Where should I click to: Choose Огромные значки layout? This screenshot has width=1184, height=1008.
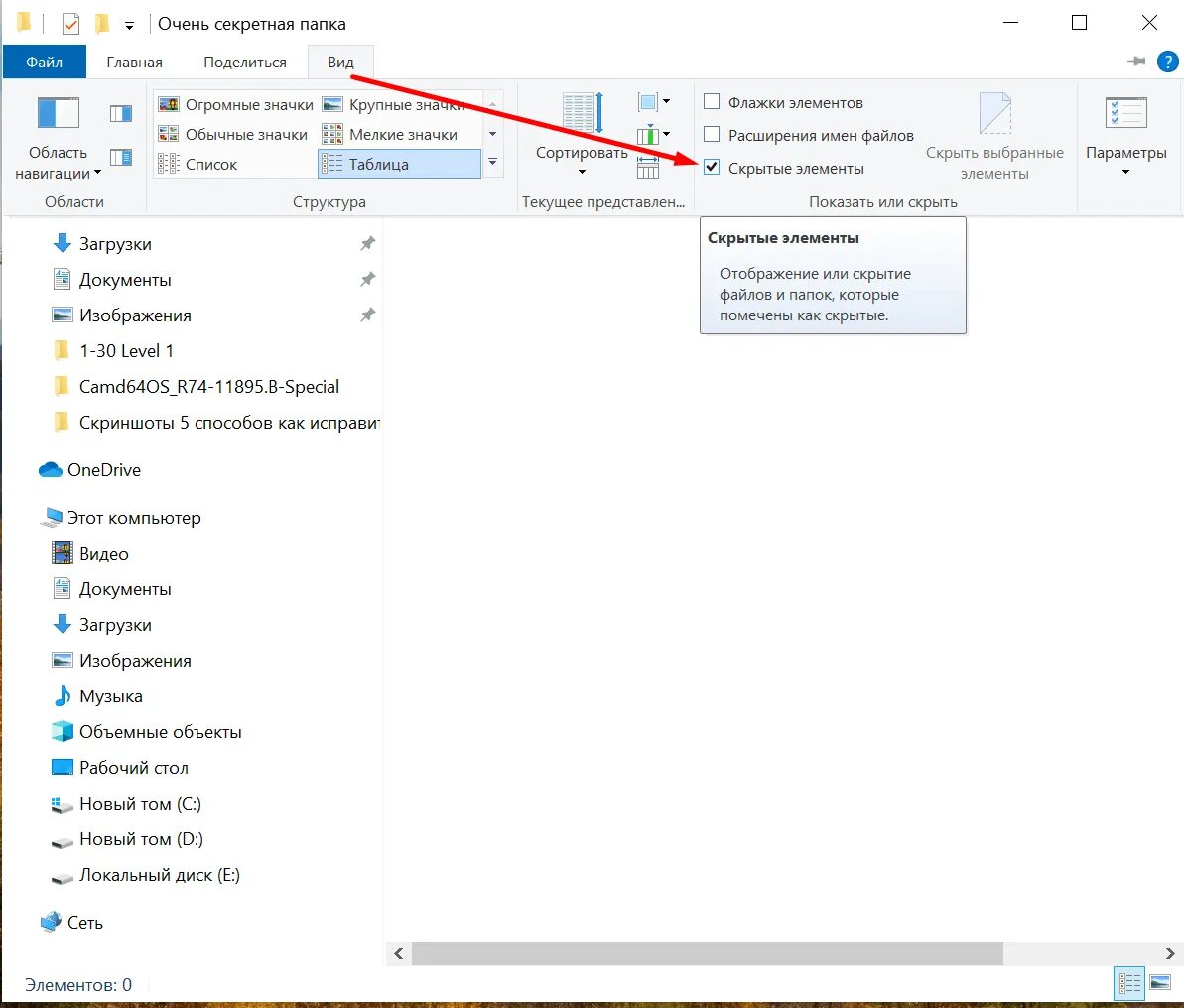pos(235,104)
